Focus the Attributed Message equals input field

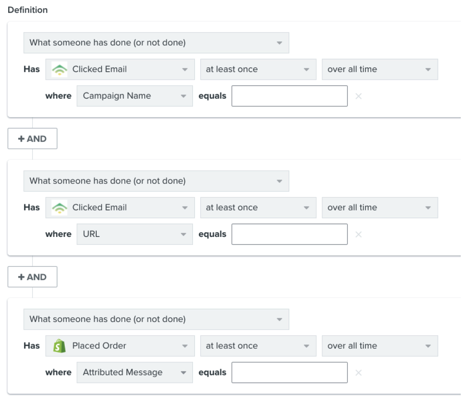click(290, 372)
